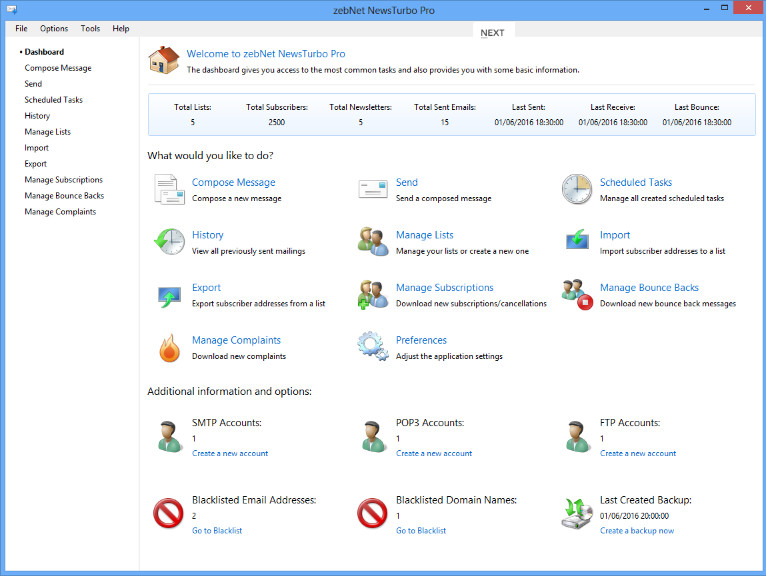766x576 pixels.
Task: Click the application icon in title bar
Action: [x=12, y=10]
